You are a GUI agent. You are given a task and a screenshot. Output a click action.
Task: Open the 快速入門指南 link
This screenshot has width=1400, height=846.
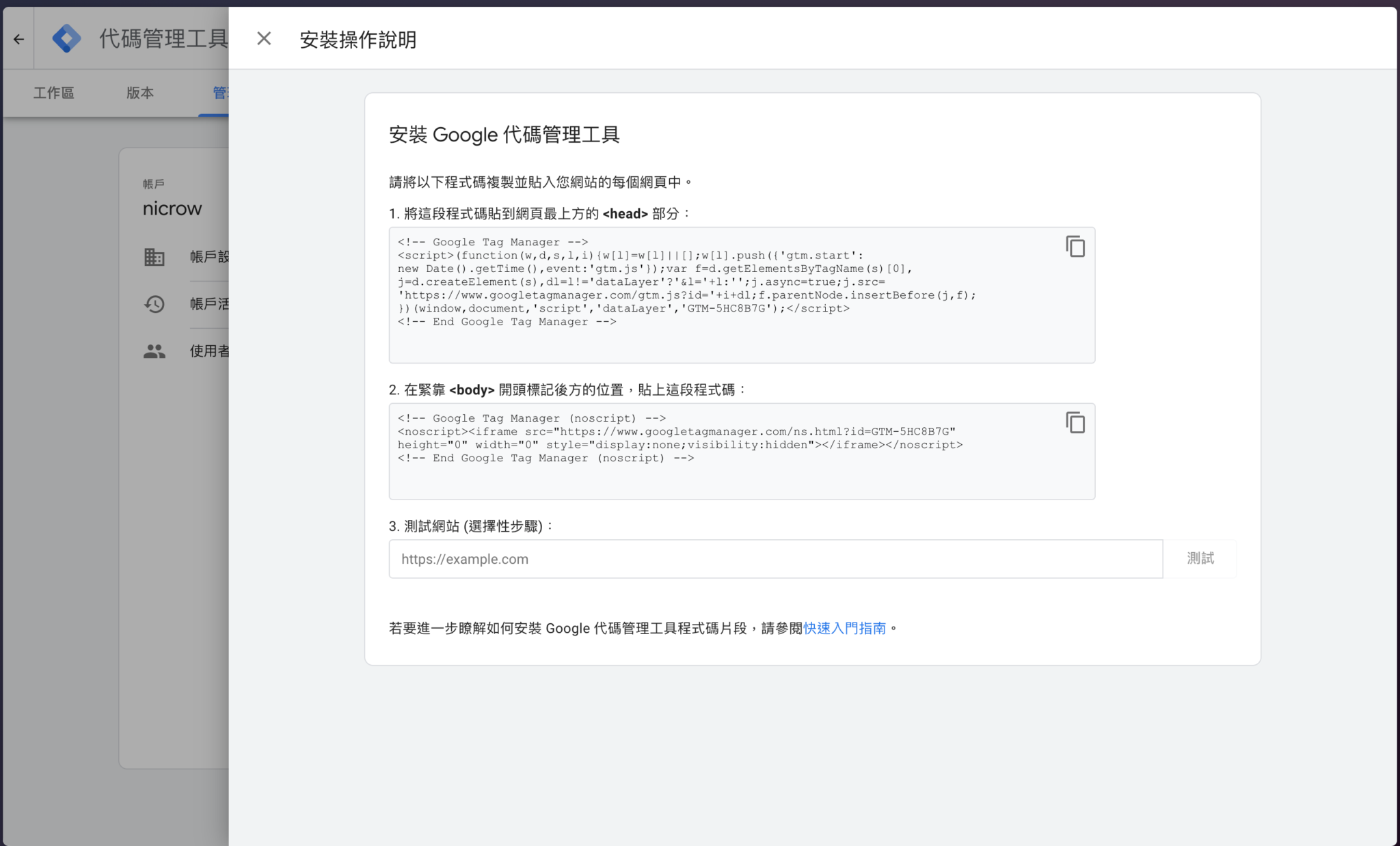(x=844, y=628)
